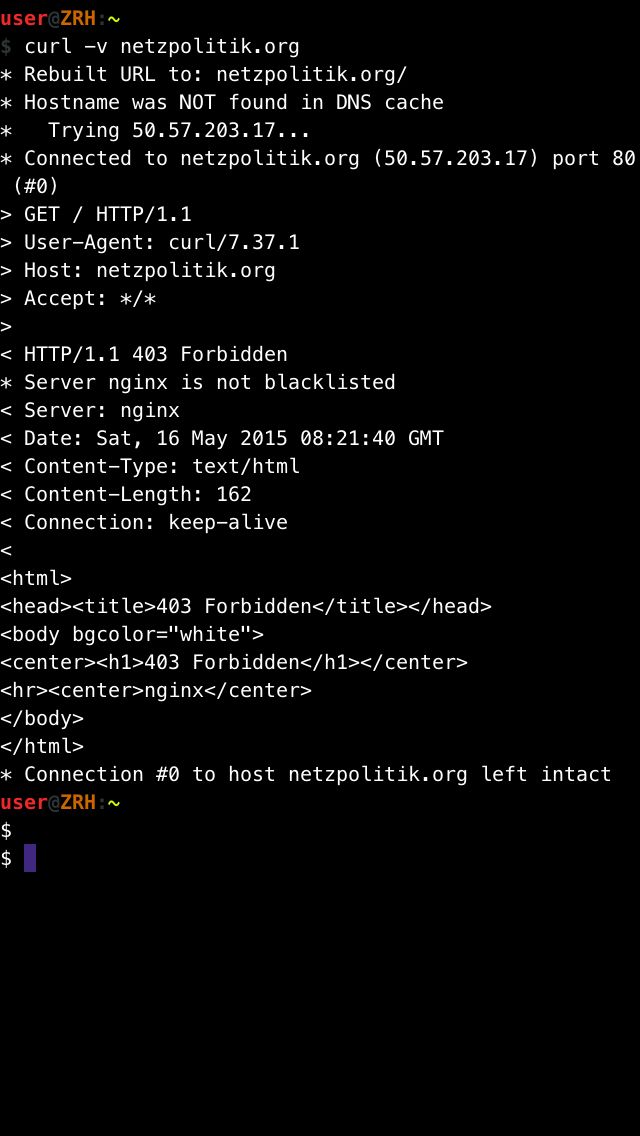The height and width of the screenshot is (1136, 640).
Task: Click the Accept: */* header line
Action: point(90,299)
